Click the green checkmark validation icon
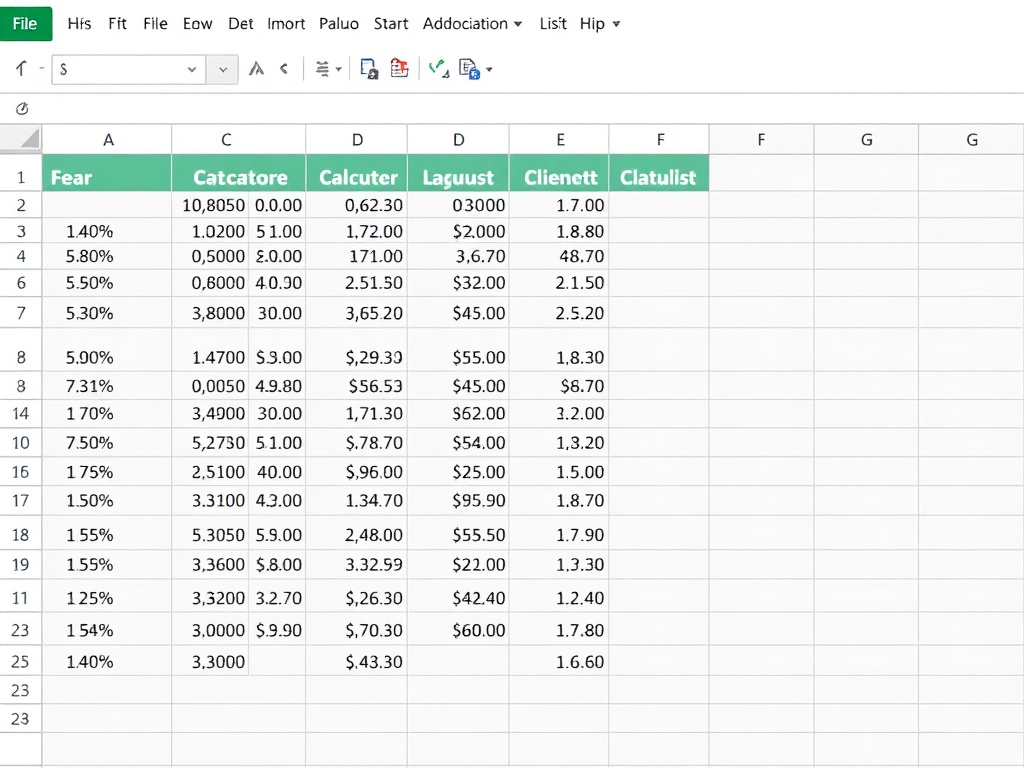The height and width of the screenshot is (768, 1024). click(x=436, y=68)
